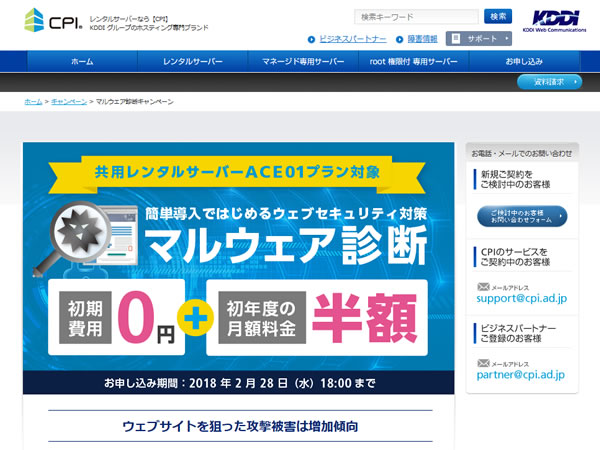Click the 簡単導入ではじめるウェブセキュリティ対策 banner line
This screenshot has height=450, width=600.
tap(286, 214)
